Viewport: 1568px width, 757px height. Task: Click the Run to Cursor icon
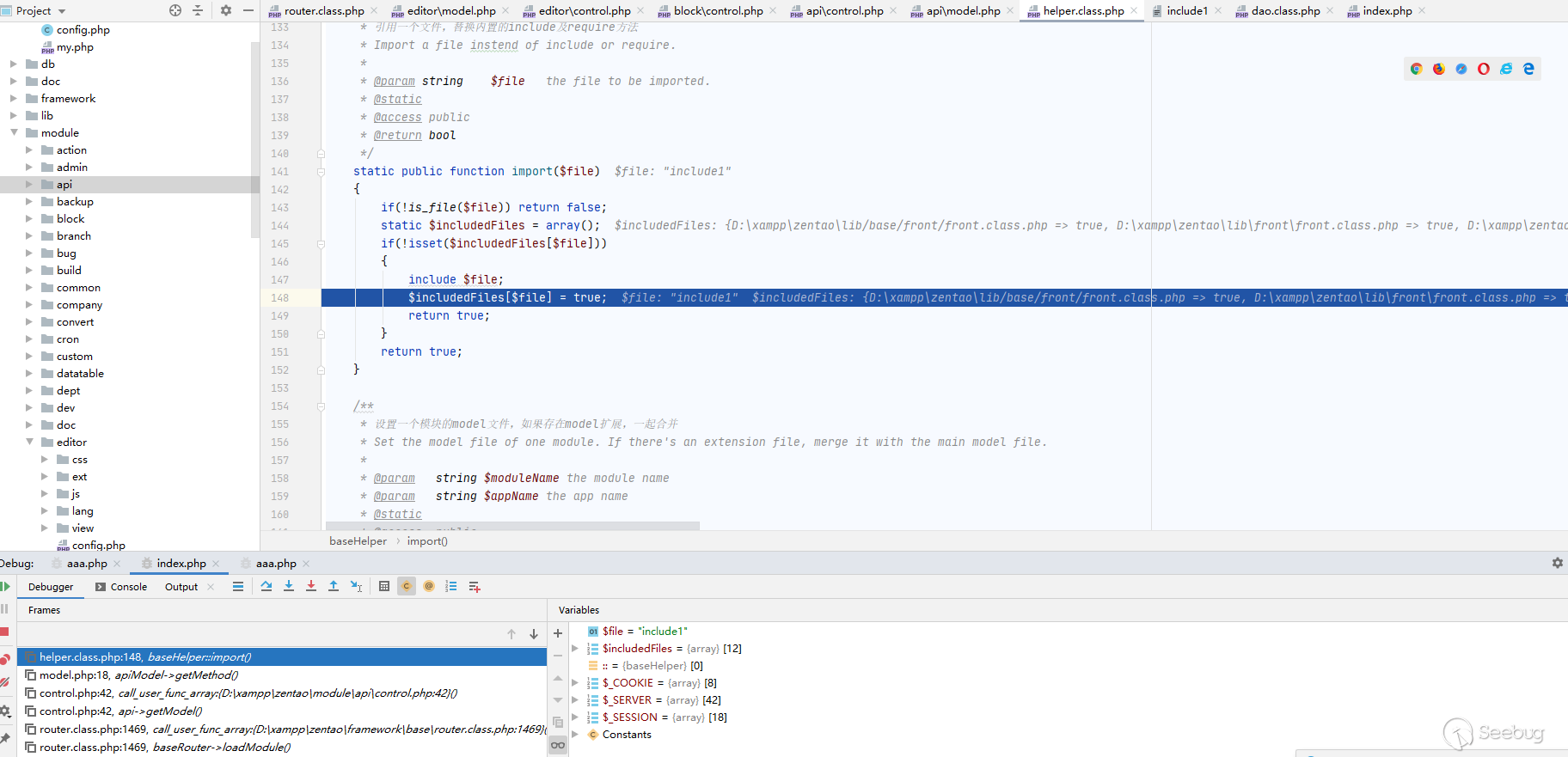point(356,586)
